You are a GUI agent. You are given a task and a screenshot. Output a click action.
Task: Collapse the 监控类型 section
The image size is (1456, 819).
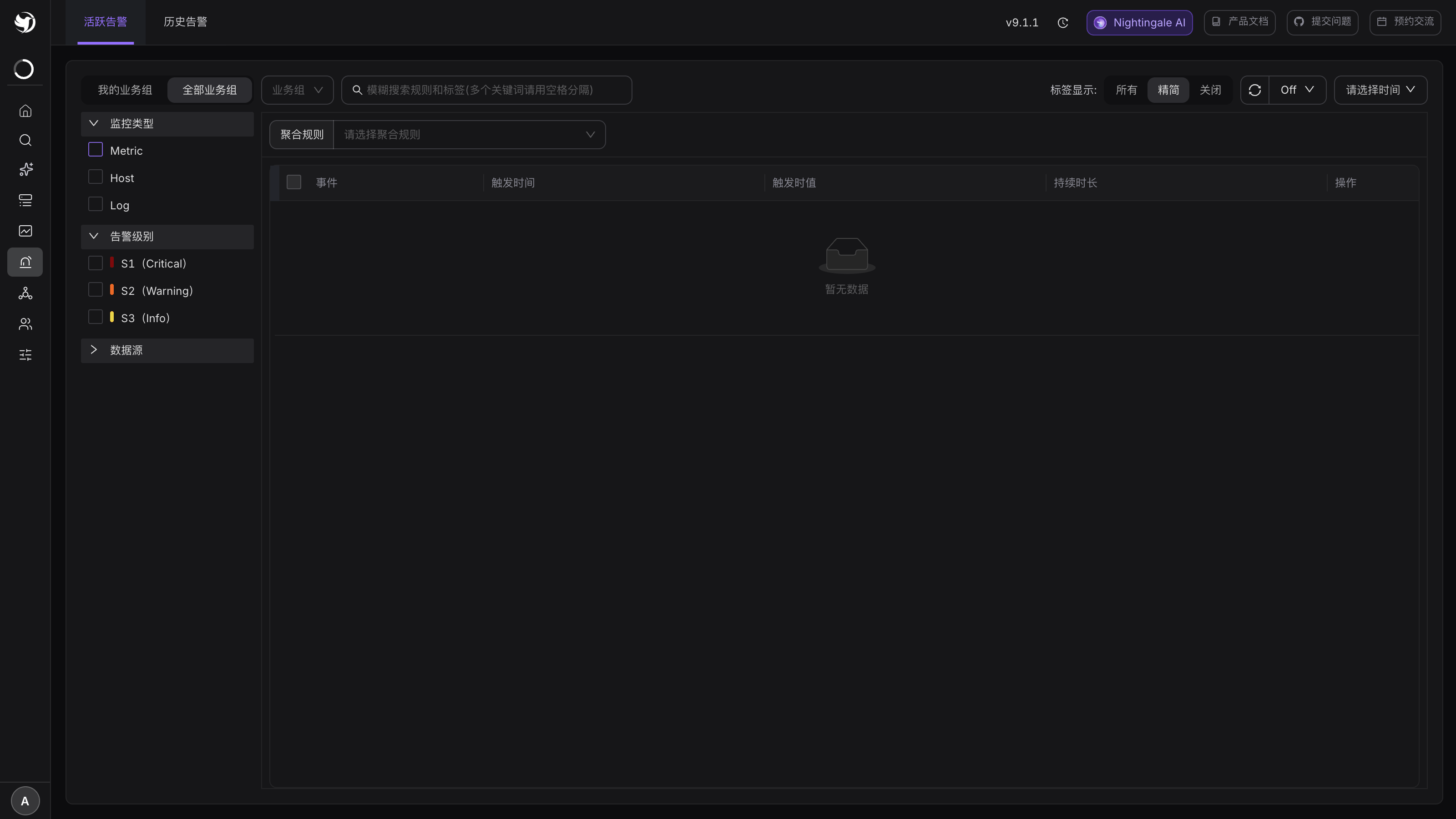167,124
